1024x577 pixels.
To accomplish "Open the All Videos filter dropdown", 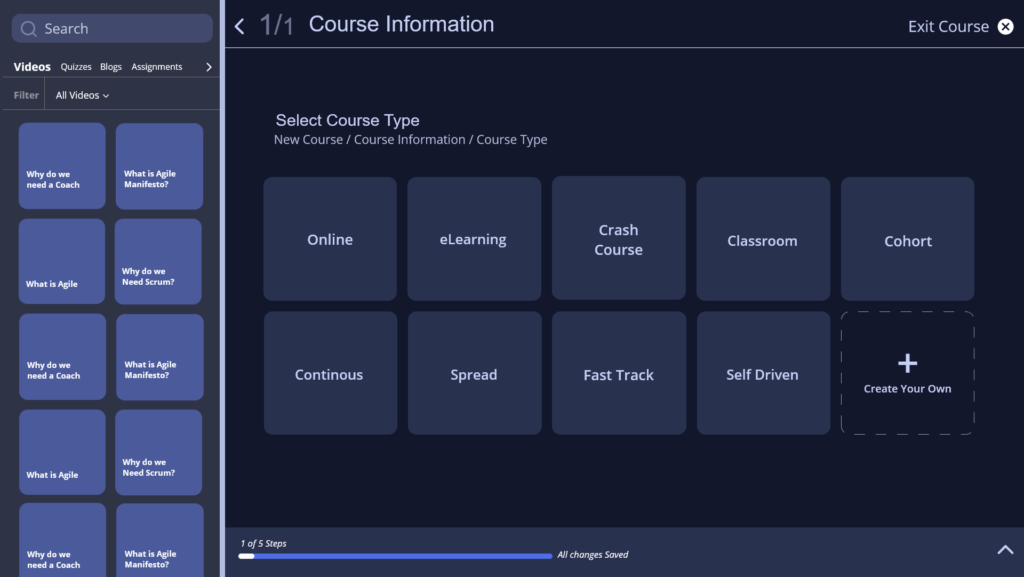I will pos(82,95).
